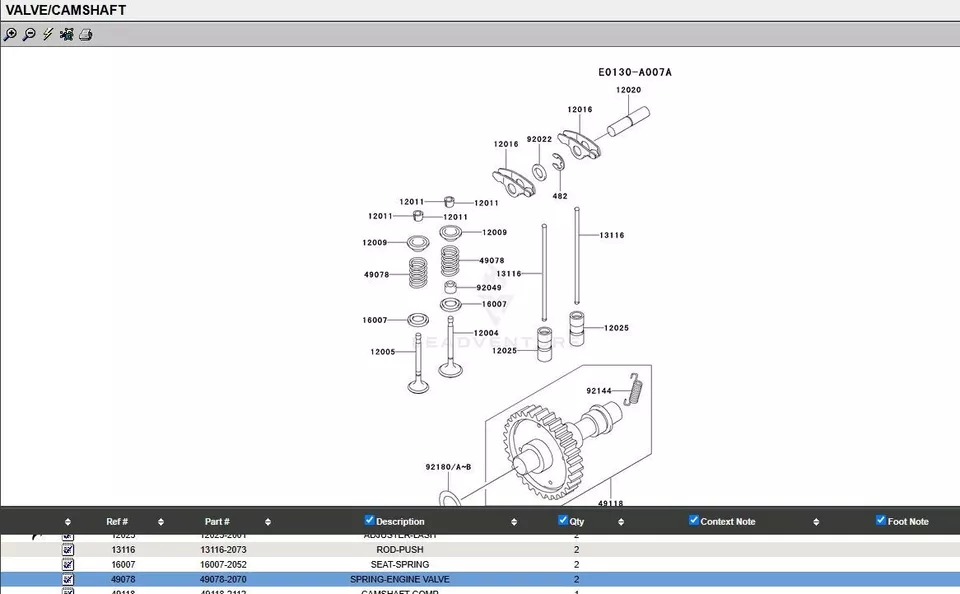This screenshot has height=594, width=960.
Task: Click the 92144 spring callout in diagram
Action: pos(598,391)
